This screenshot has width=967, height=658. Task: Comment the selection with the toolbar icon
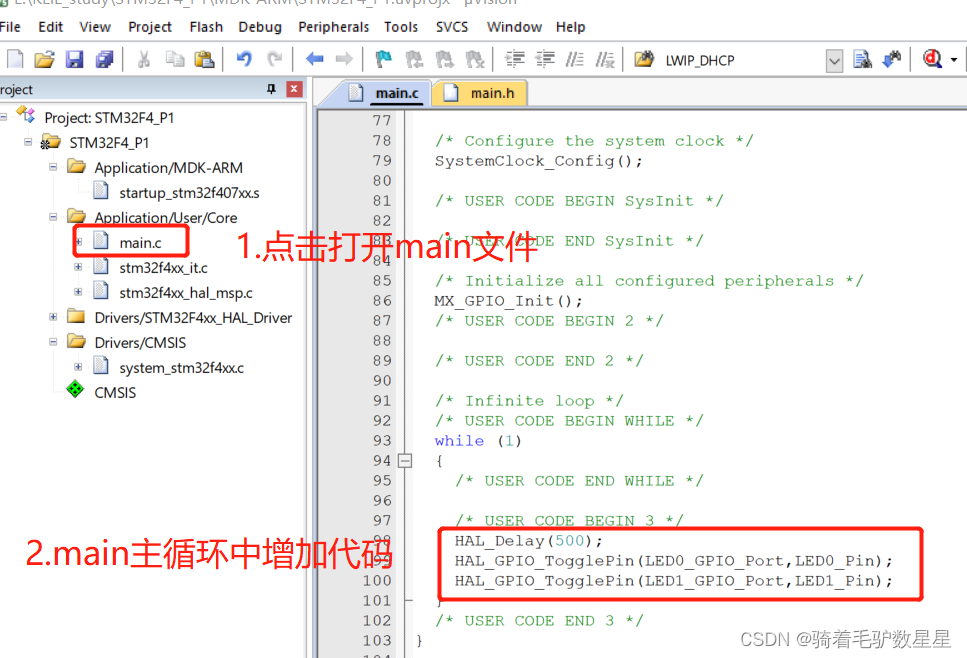[x=575, y=59]
